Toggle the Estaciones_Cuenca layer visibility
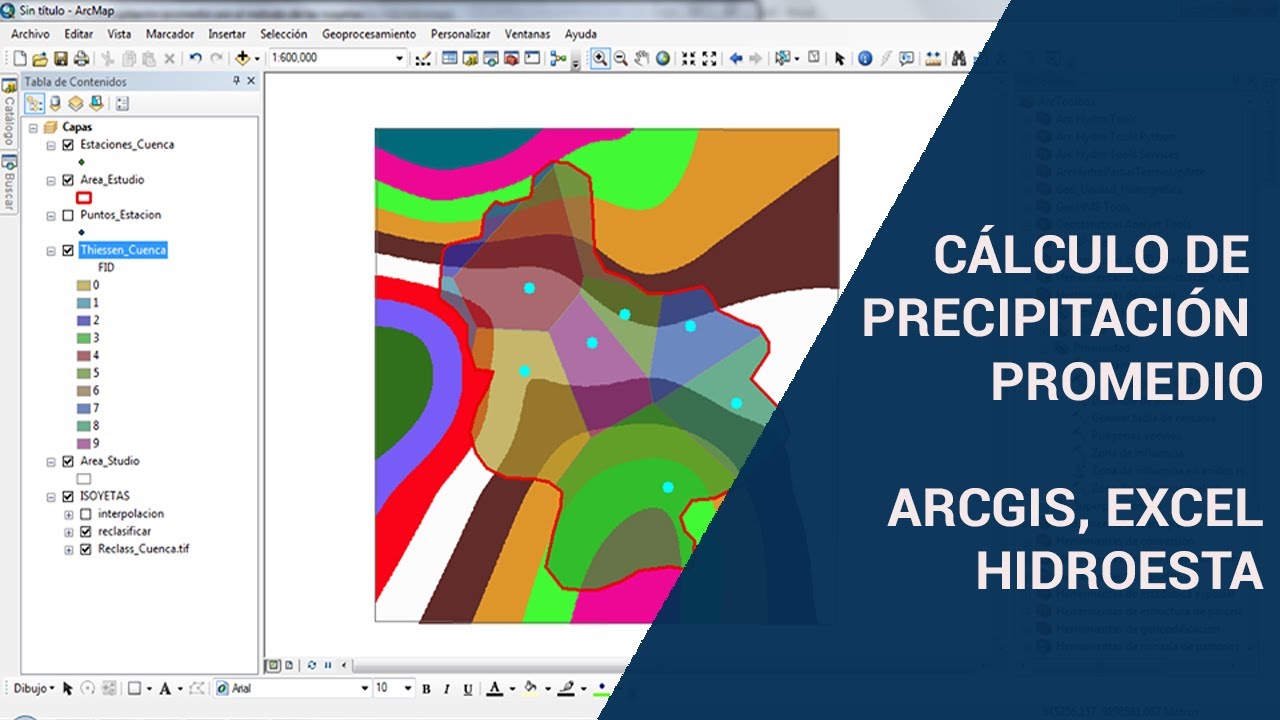Screen dimensions: 1280x720 (x=68, y=145)
